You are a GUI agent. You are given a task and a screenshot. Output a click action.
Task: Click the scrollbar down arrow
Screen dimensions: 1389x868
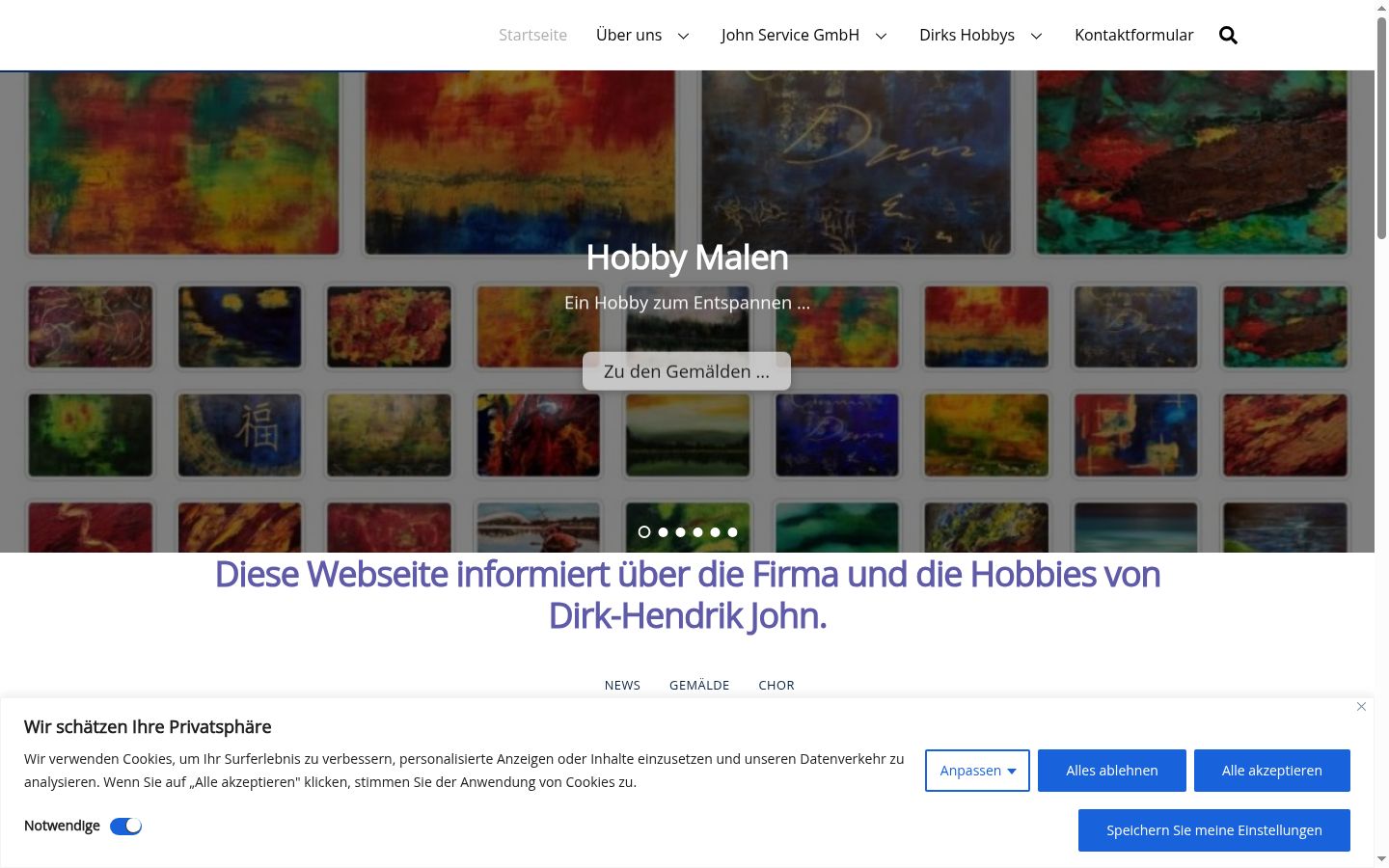point(1381,859)
